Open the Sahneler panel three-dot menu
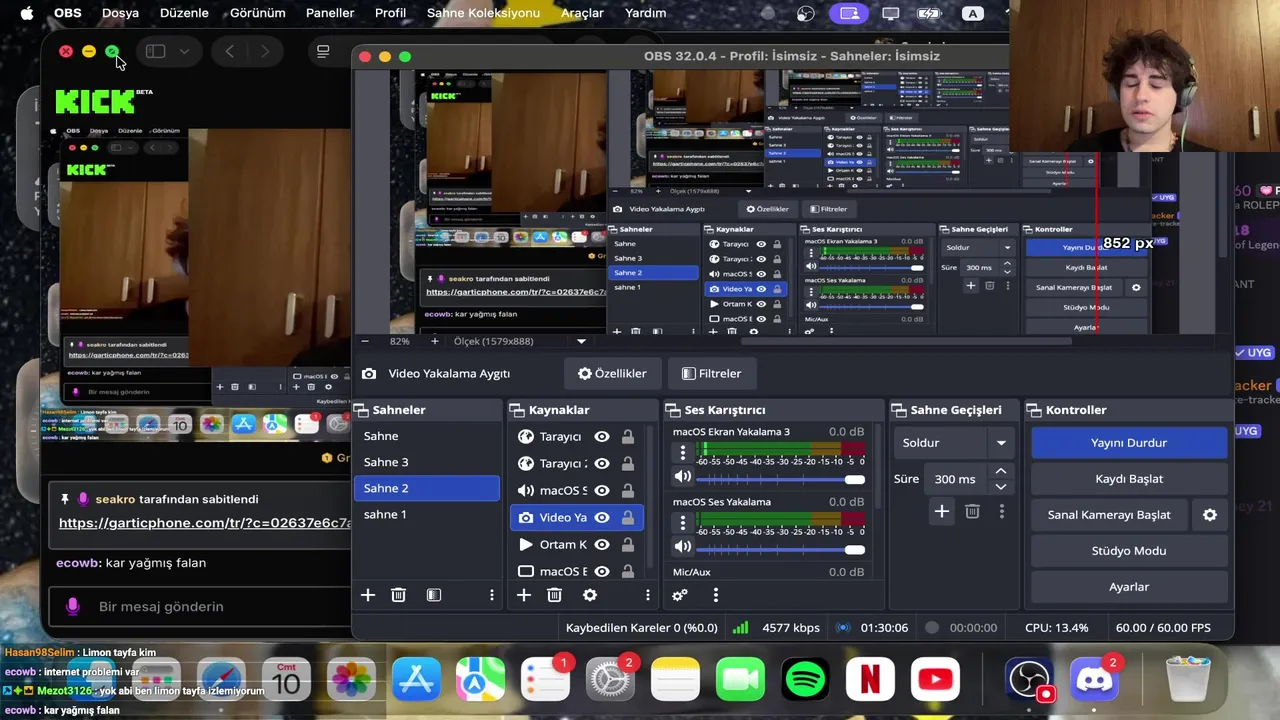The height and width of the screenshot is (720, 1280). [x=491, y=595]
